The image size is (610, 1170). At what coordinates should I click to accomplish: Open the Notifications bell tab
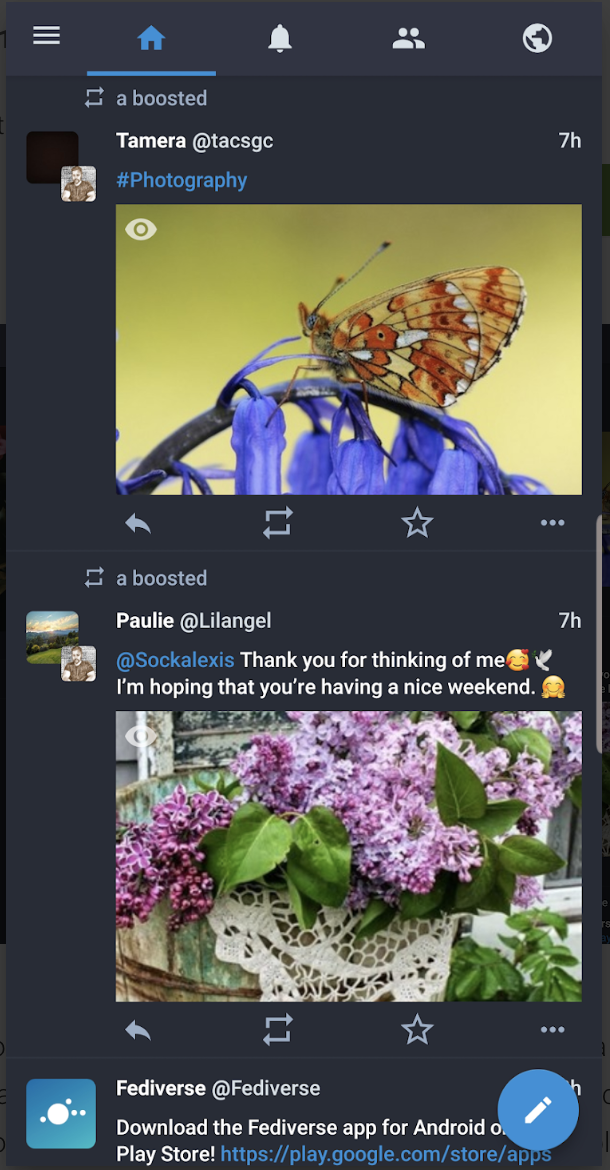tap(280, 39)
